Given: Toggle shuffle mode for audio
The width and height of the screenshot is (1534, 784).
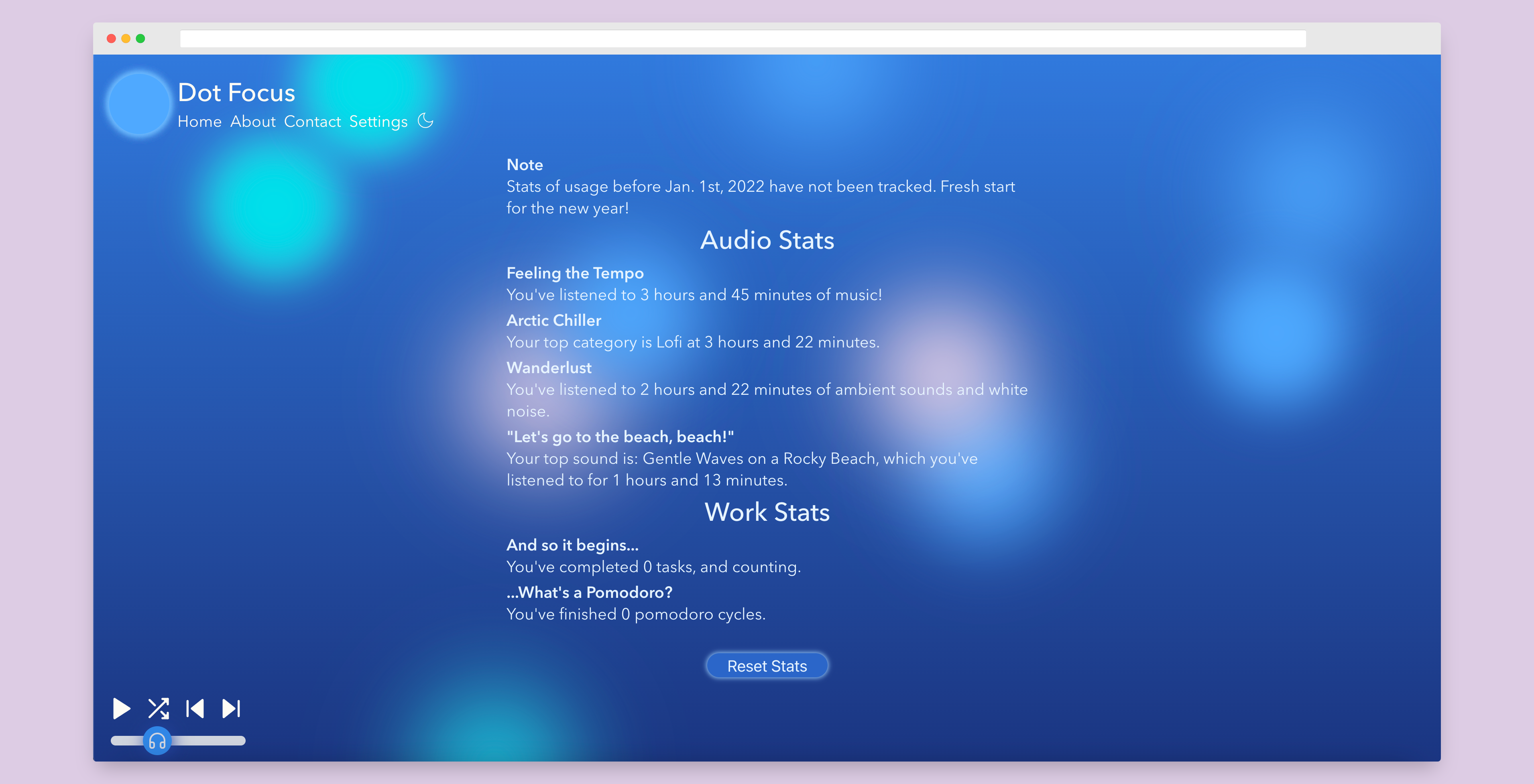Looking at the screenshot, I should pos(159,709).
